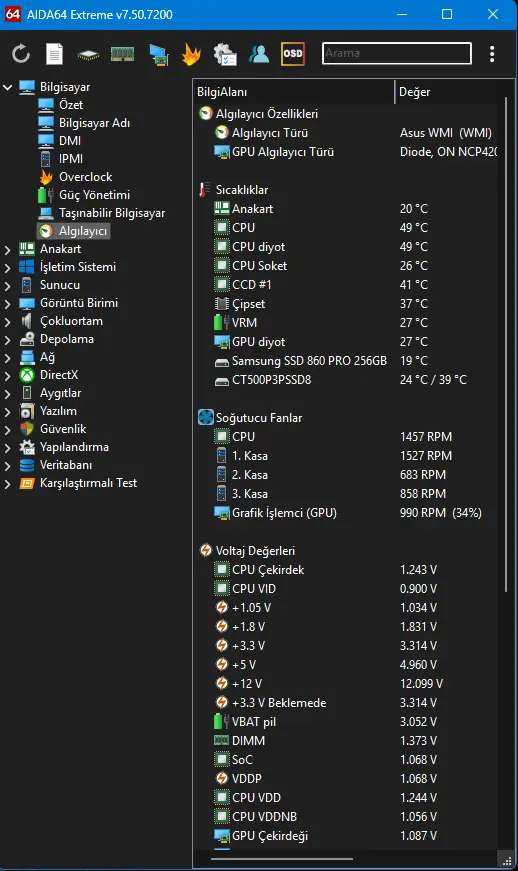Open the network monitor toolbar icon
518x871 pixels.
(158, 54)
